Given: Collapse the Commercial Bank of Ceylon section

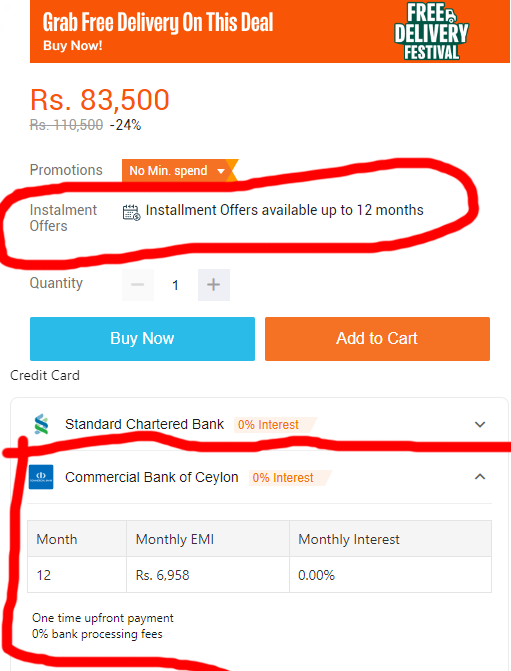Looking at the screenshot, I should click(480, 477).
